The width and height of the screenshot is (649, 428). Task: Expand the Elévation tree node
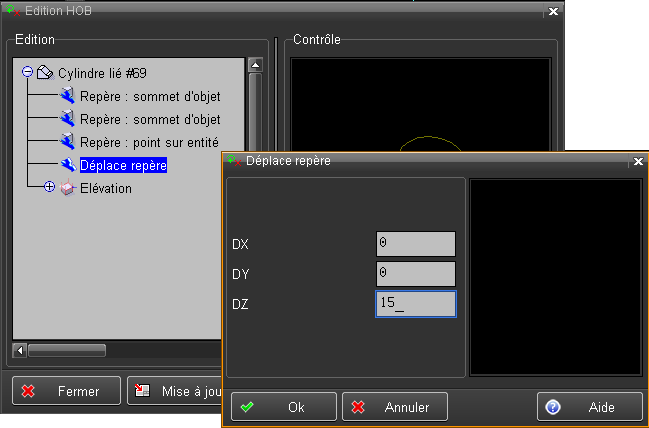[49, 188]
